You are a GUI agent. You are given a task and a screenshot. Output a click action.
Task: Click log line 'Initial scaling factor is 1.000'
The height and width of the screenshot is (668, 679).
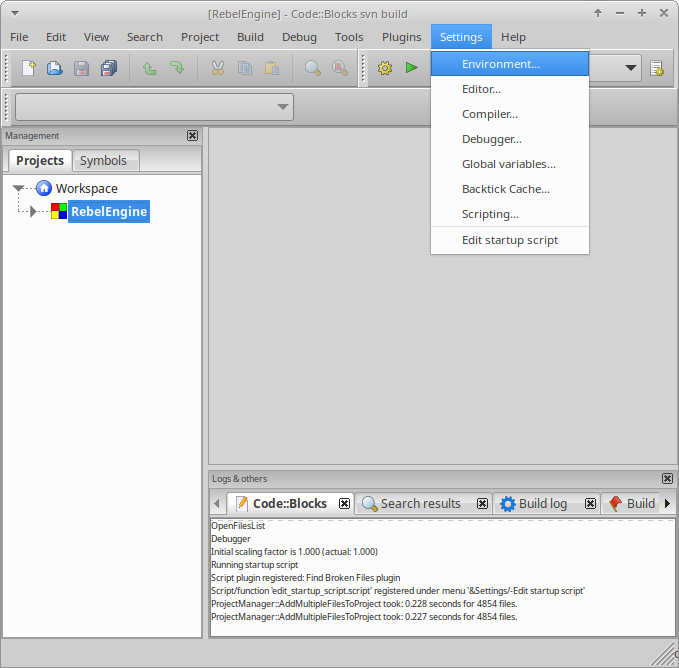[294, 552]
